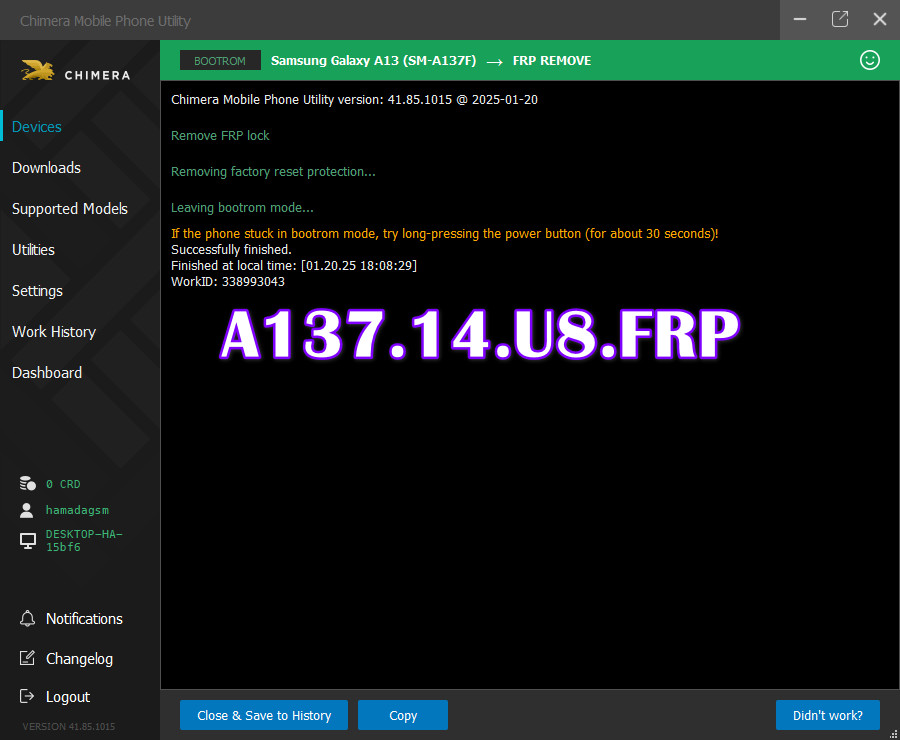900x740 pixels.
Task: Click the 0 CRD credits balance
Action: click(63, 485)
